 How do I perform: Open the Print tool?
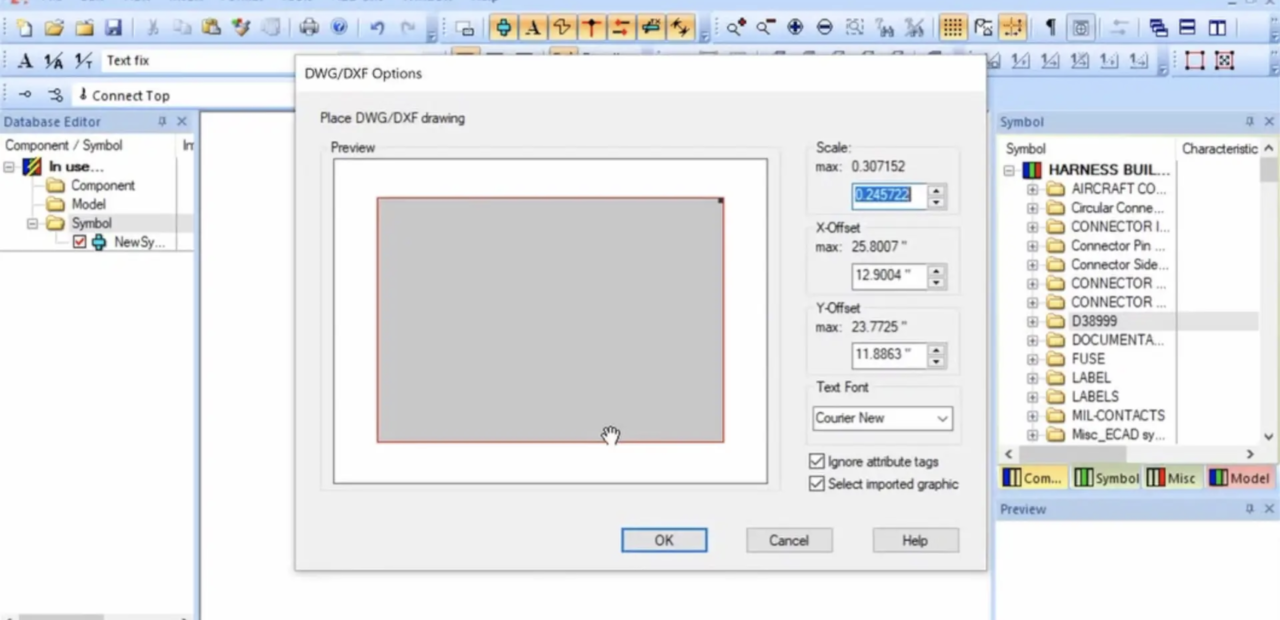(311, 27)
